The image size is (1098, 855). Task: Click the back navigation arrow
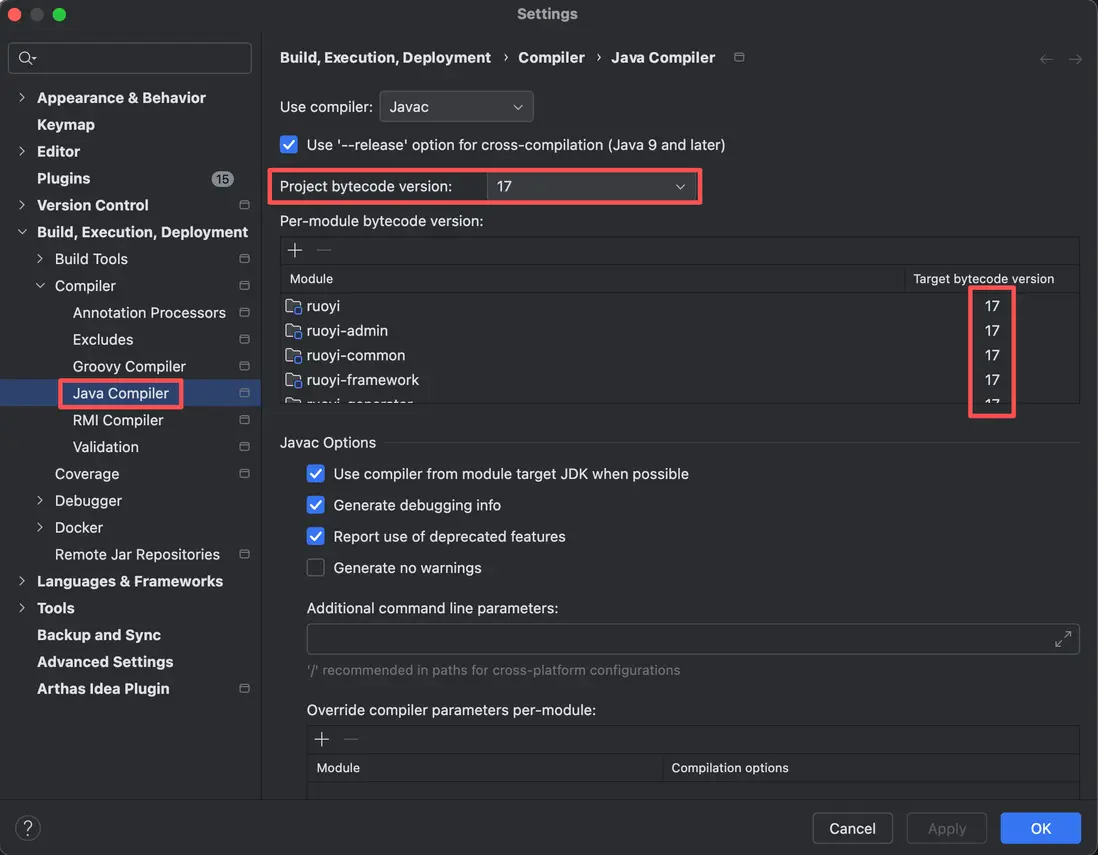click(1046, 59)
